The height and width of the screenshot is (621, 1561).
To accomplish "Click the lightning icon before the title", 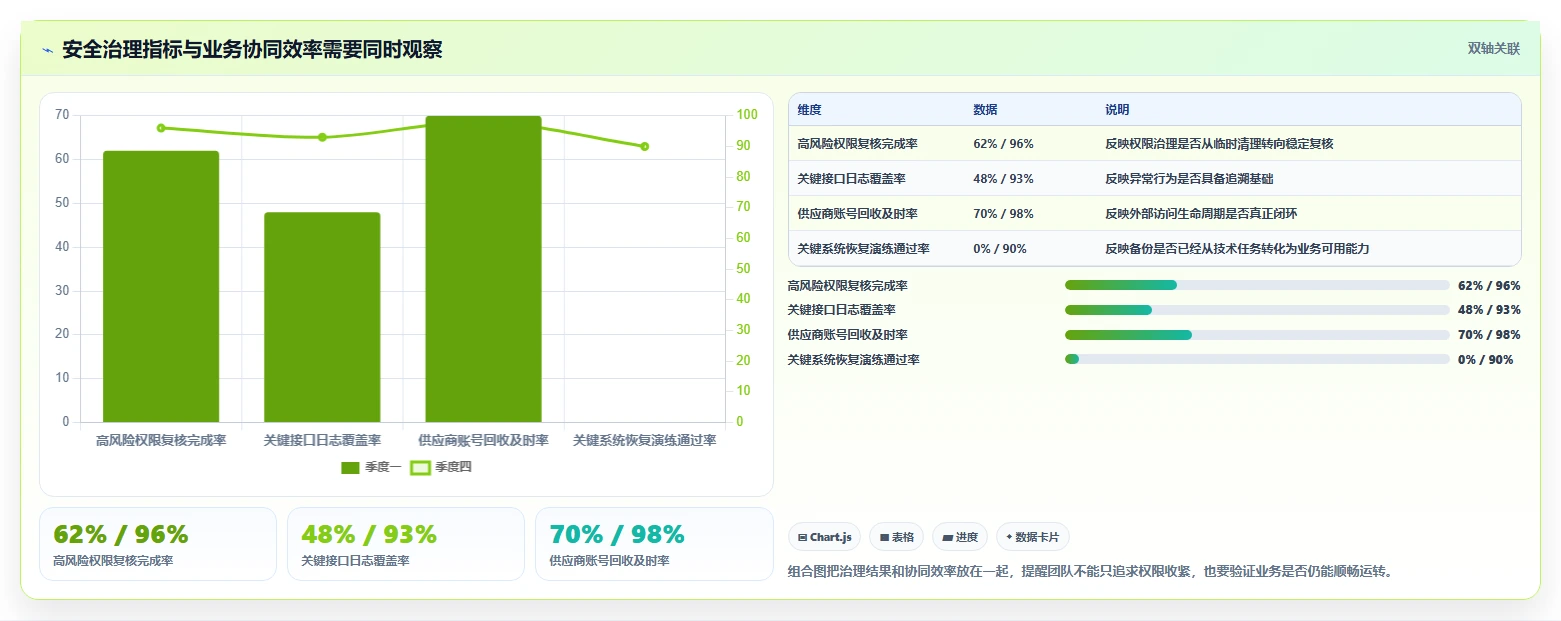I will [48, 50].
